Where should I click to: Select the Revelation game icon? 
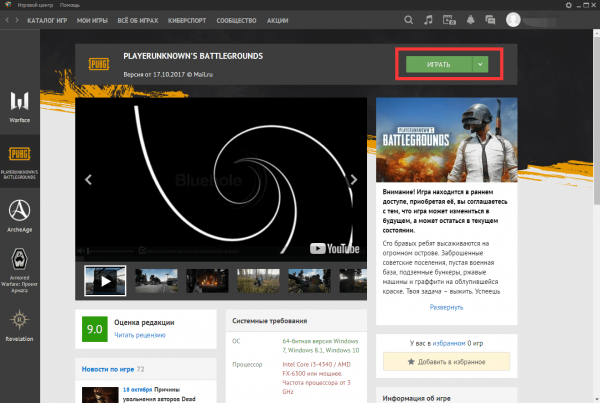tap(20, 325)
